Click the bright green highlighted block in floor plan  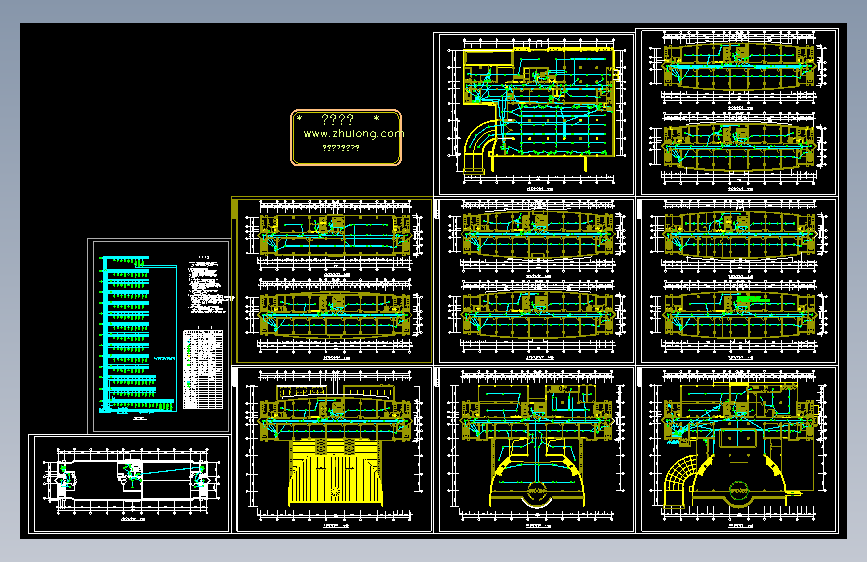pos(752,299)
